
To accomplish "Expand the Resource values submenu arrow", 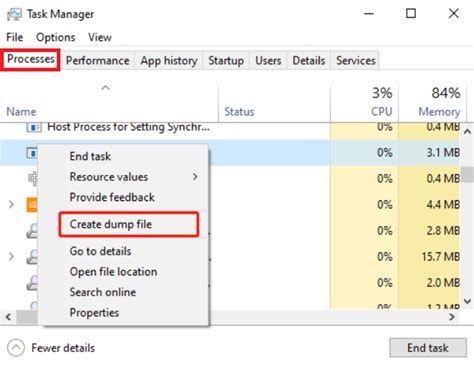I will click(195, 177).
